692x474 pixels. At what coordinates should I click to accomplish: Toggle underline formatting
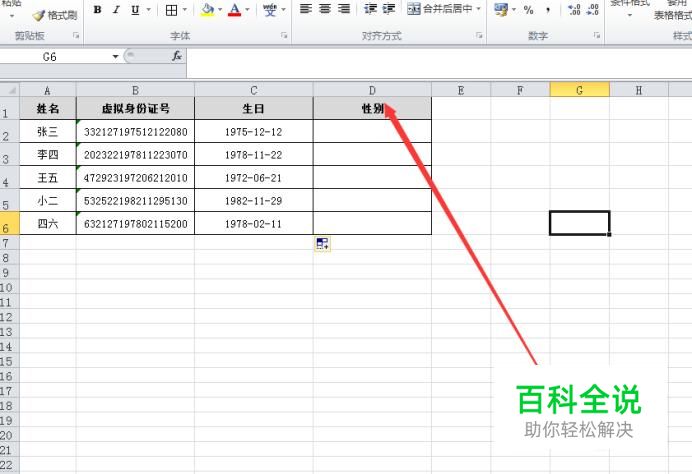tap(135, 9)
